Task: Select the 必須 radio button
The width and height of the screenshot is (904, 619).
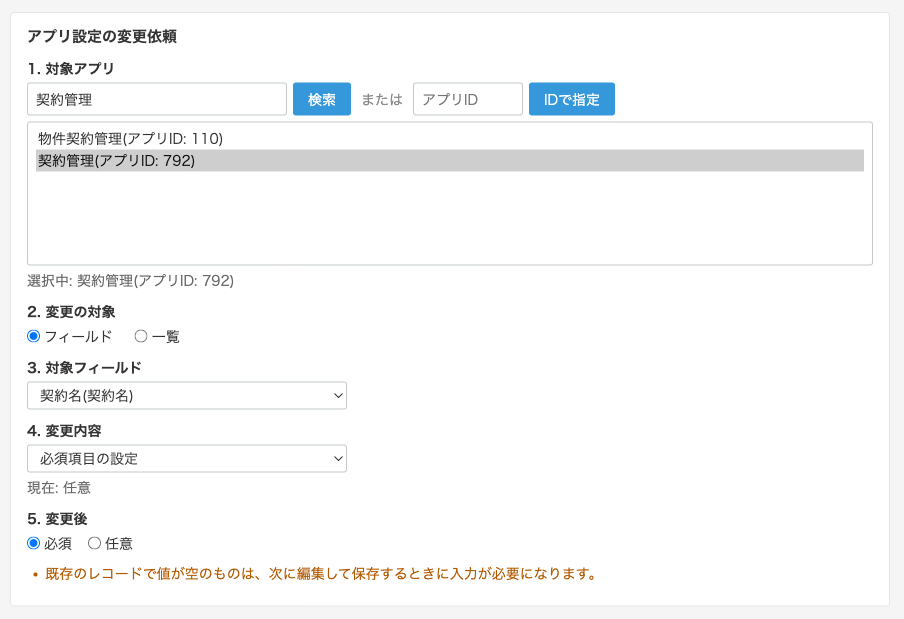Action: tap(33, 543)
